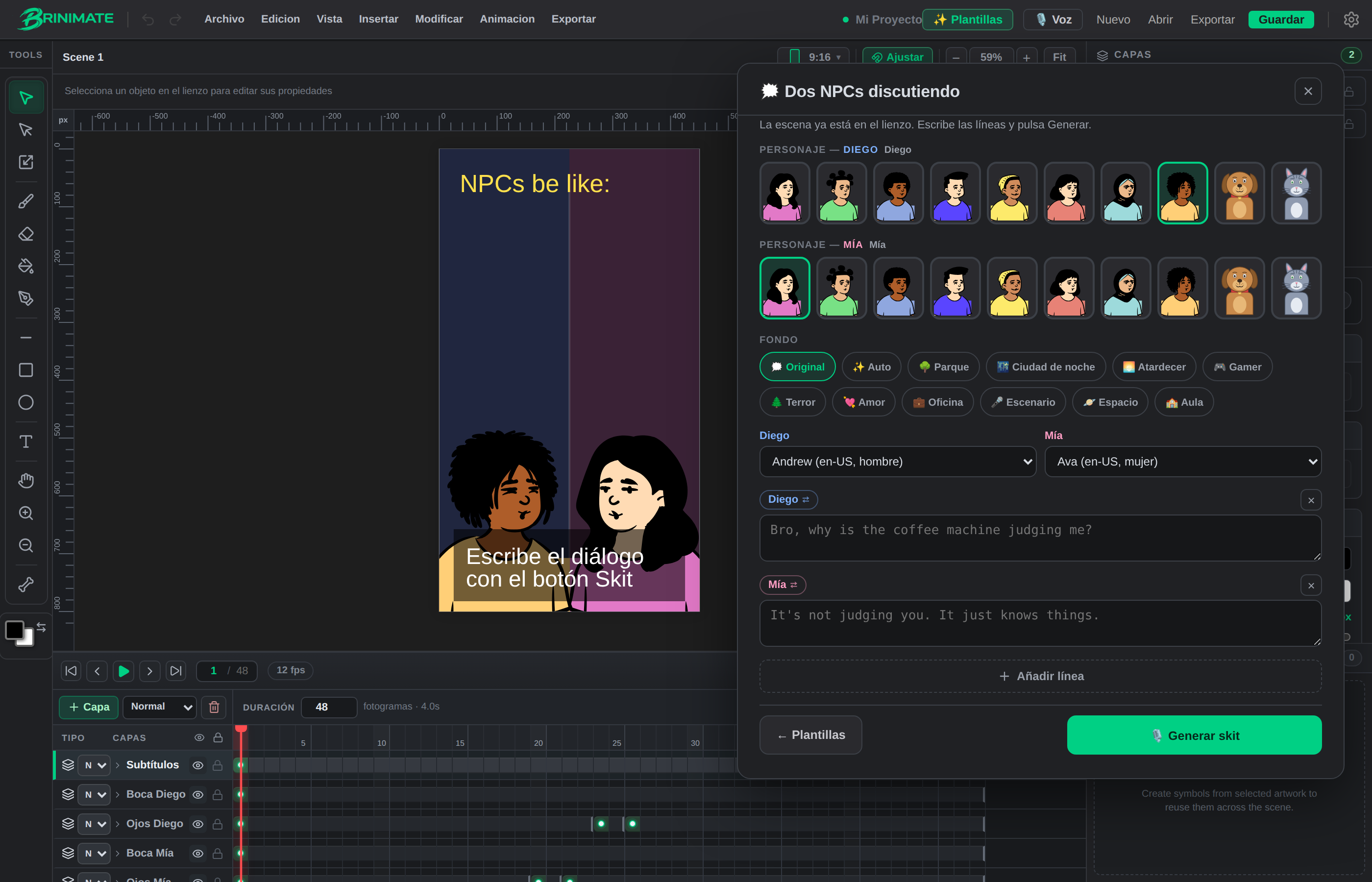Open the Insertar menu
Image resolution: width=1372 pixels, height=882 pixels.
[378, 19]
